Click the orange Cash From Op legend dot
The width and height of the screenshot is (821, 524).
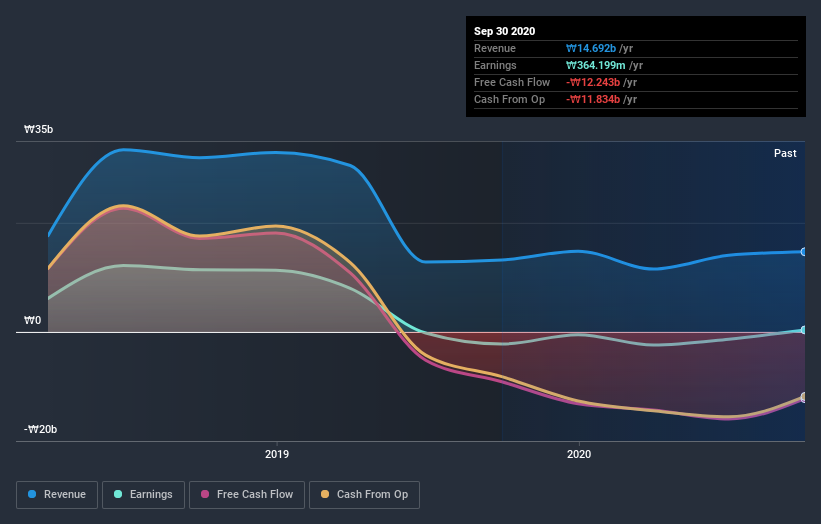pos(325,494)
